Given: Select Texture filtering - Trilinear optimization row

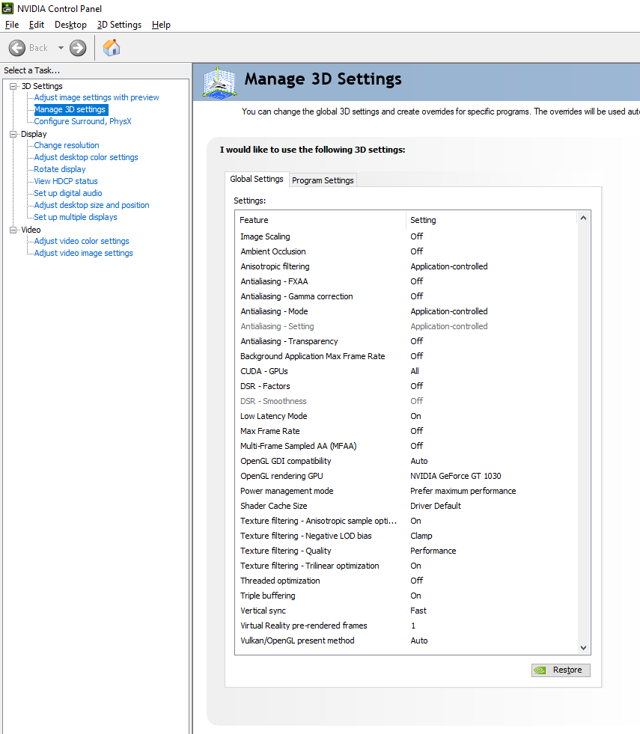Looking at the screenshot, I should [406, 566].
